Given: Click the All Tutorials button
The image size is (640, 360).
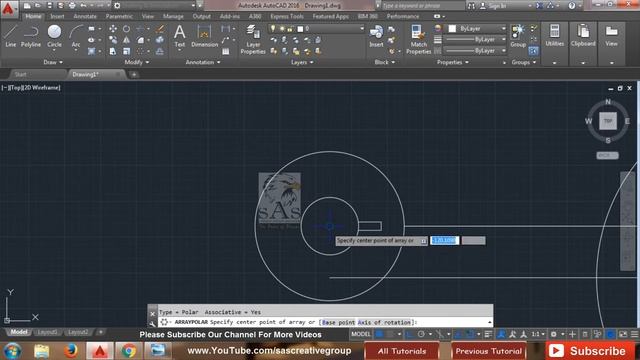Looking at the screenshot, I should [402, 351].
